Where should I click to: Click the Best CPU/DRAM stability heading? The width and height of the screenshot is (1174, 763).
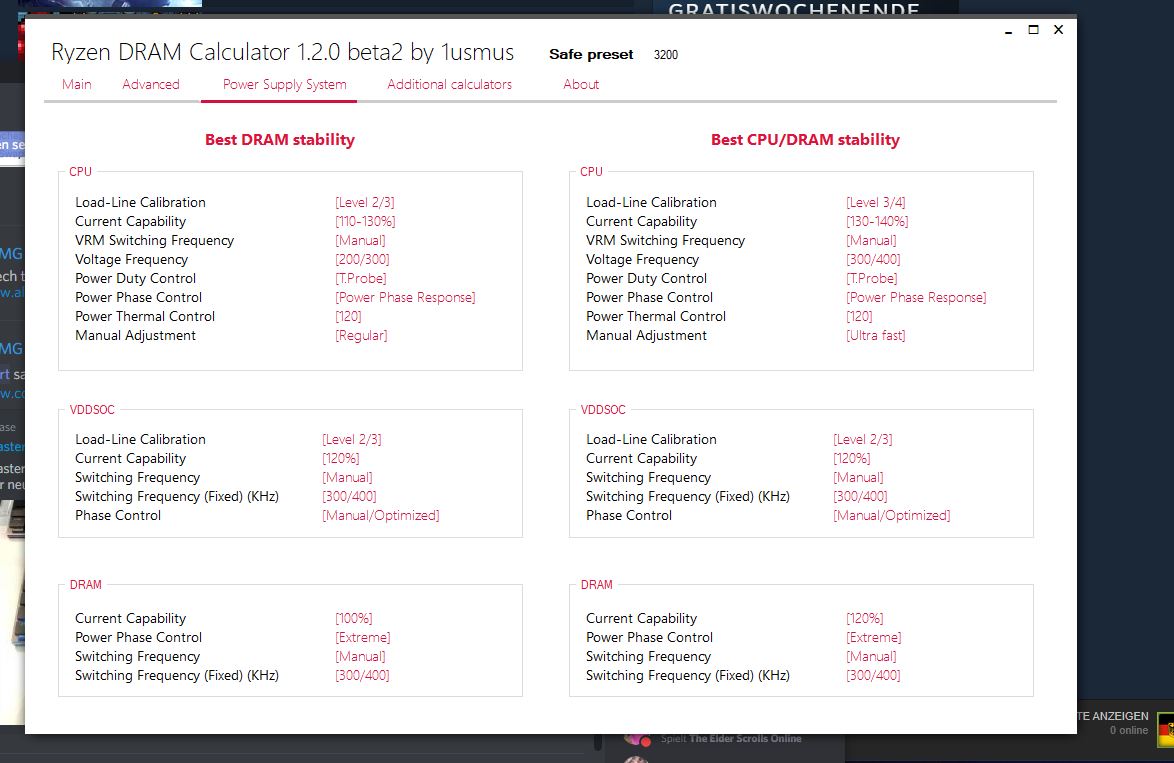[x=805, y=140]
